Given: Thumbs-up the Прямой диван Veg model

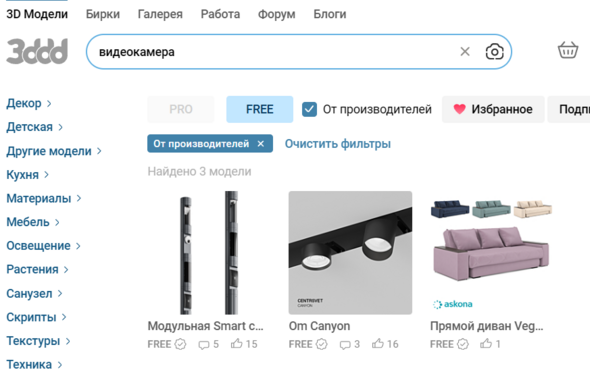Looking at the screenshot, I should coord(486,344).
